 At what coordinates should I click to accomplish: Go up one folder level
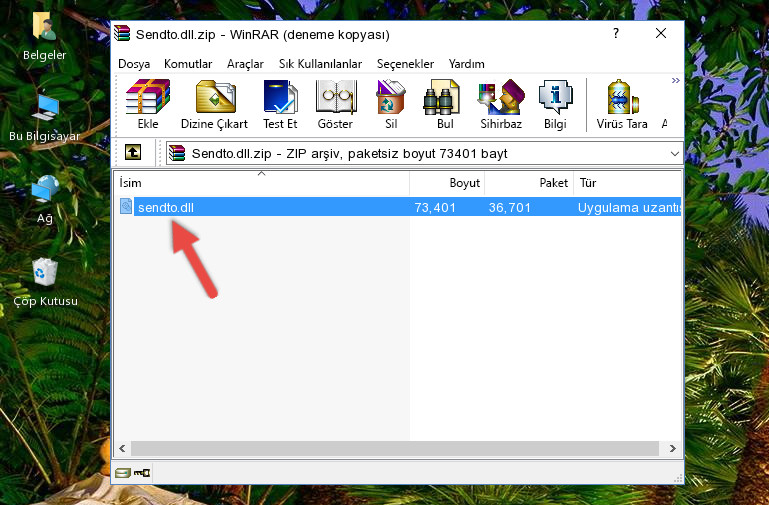tap(133, 152)
